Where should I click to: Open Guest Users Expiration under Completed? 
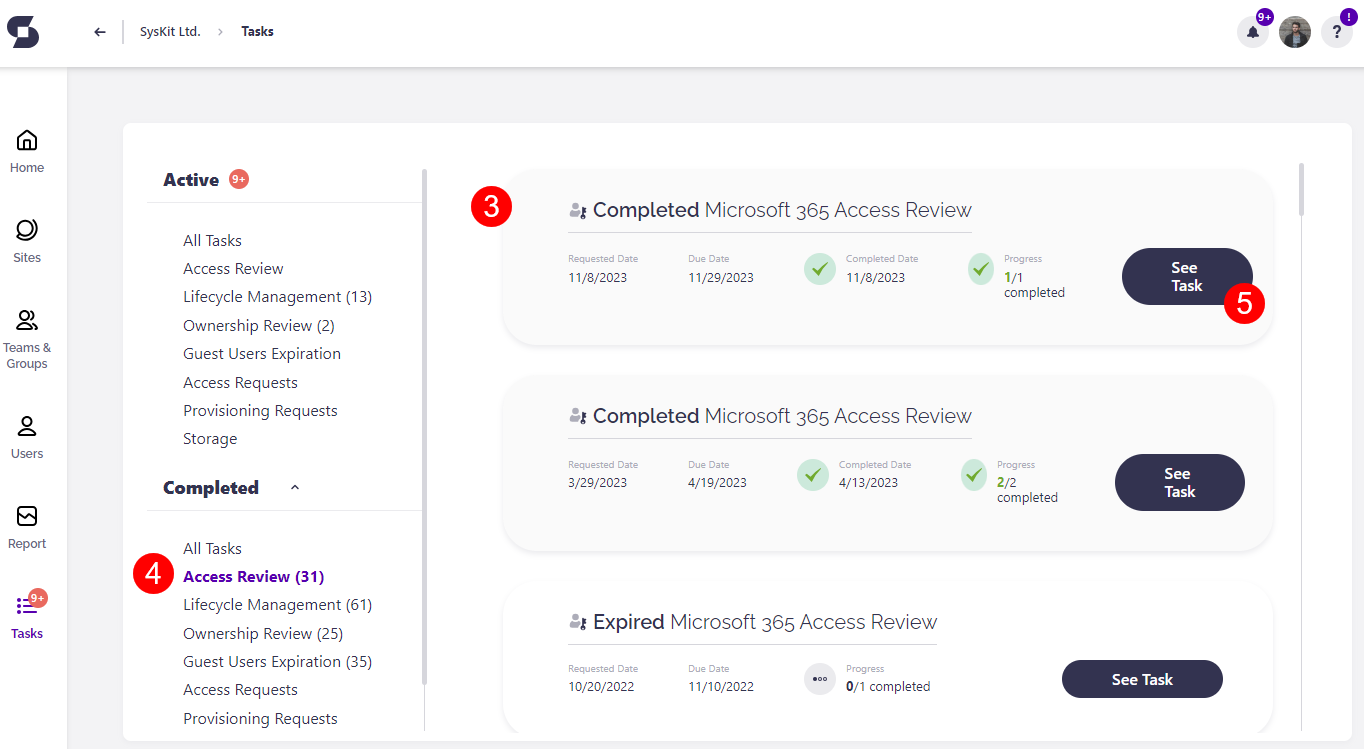277,661
